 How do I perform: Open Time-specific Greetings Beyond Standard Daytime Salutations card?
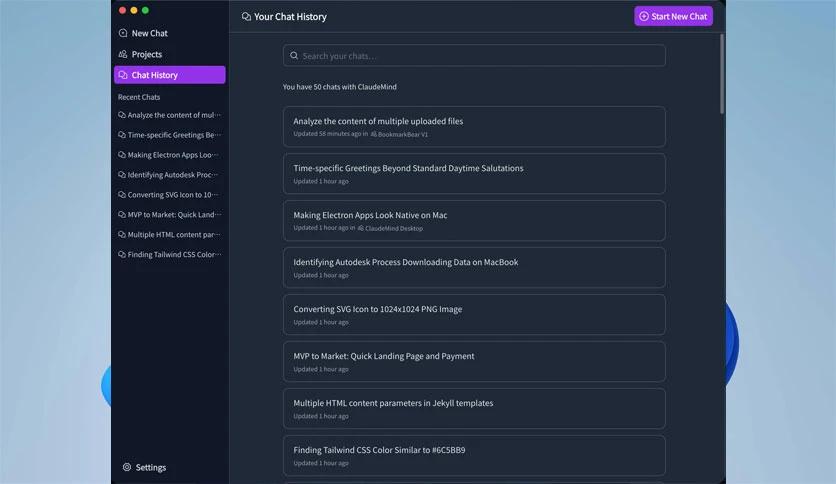coord(474,173)
